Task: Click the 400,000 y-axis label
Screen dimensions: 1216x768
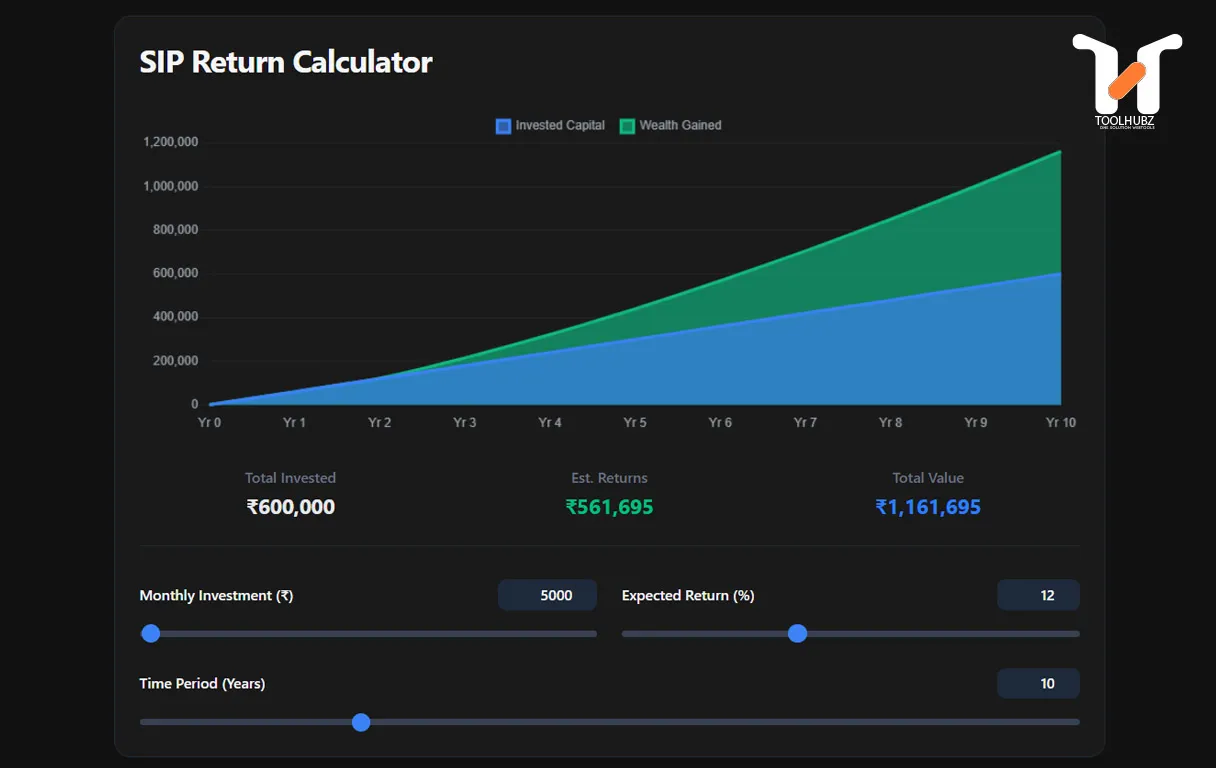Action: coord(175,317)
